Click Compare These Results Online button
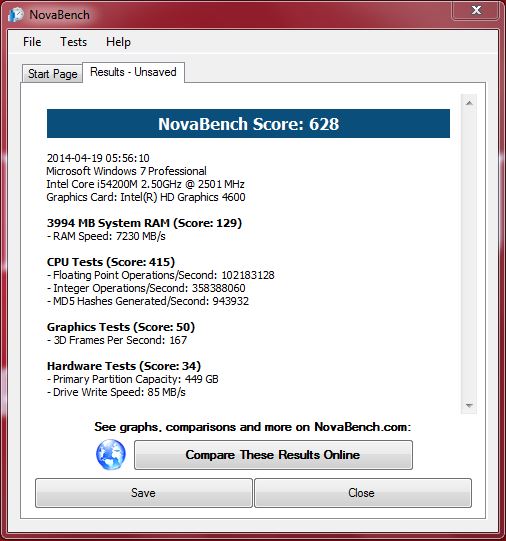Image resolution: width=506 pixels, height=541 pixels. pos(273,455)
